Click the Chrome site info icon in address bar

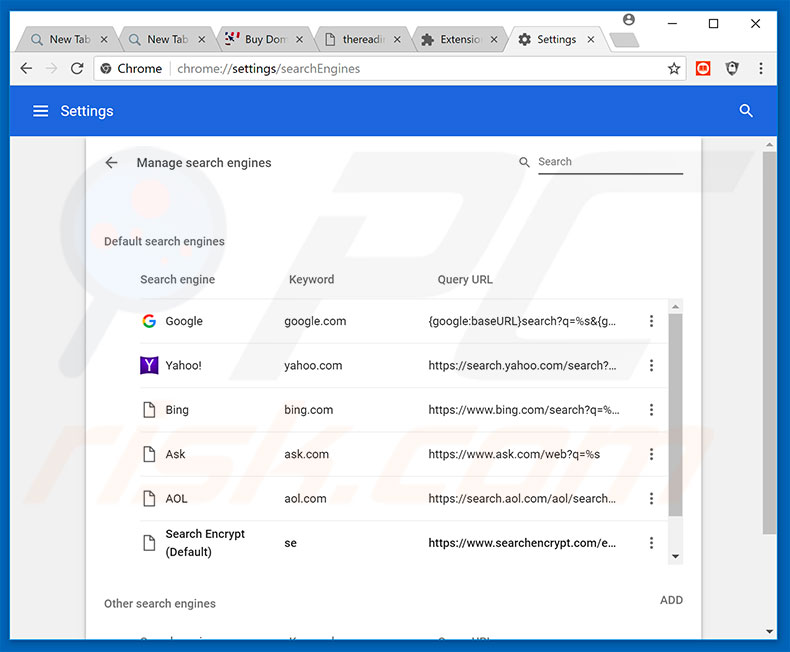pos(106,69)
